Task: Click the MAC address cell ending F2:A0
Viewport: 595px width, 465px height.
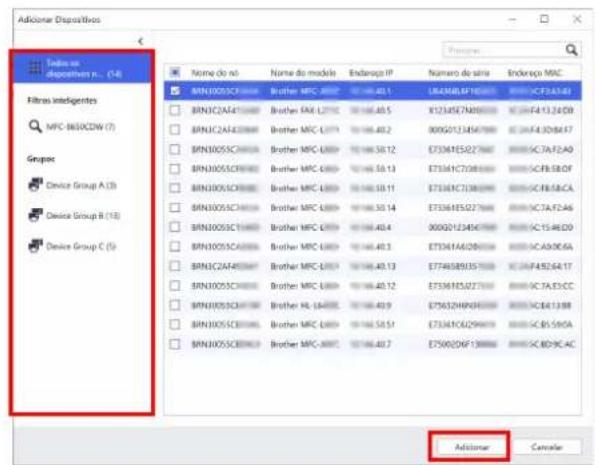Action: pyautogui.click(x=541, y=150)
